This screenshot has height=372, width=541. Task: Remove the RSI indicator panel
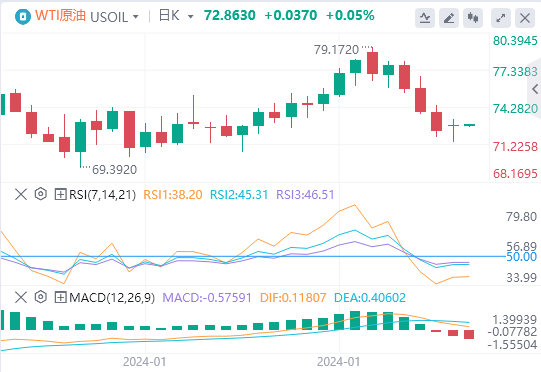point(21,194)
